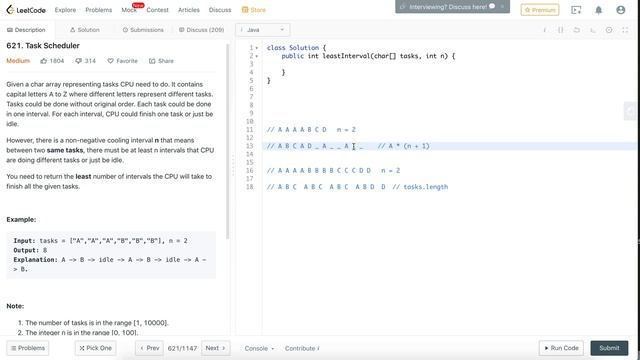Add problem to Favorite
Screen dimensions: 640x360
click(x=122, y=61)
